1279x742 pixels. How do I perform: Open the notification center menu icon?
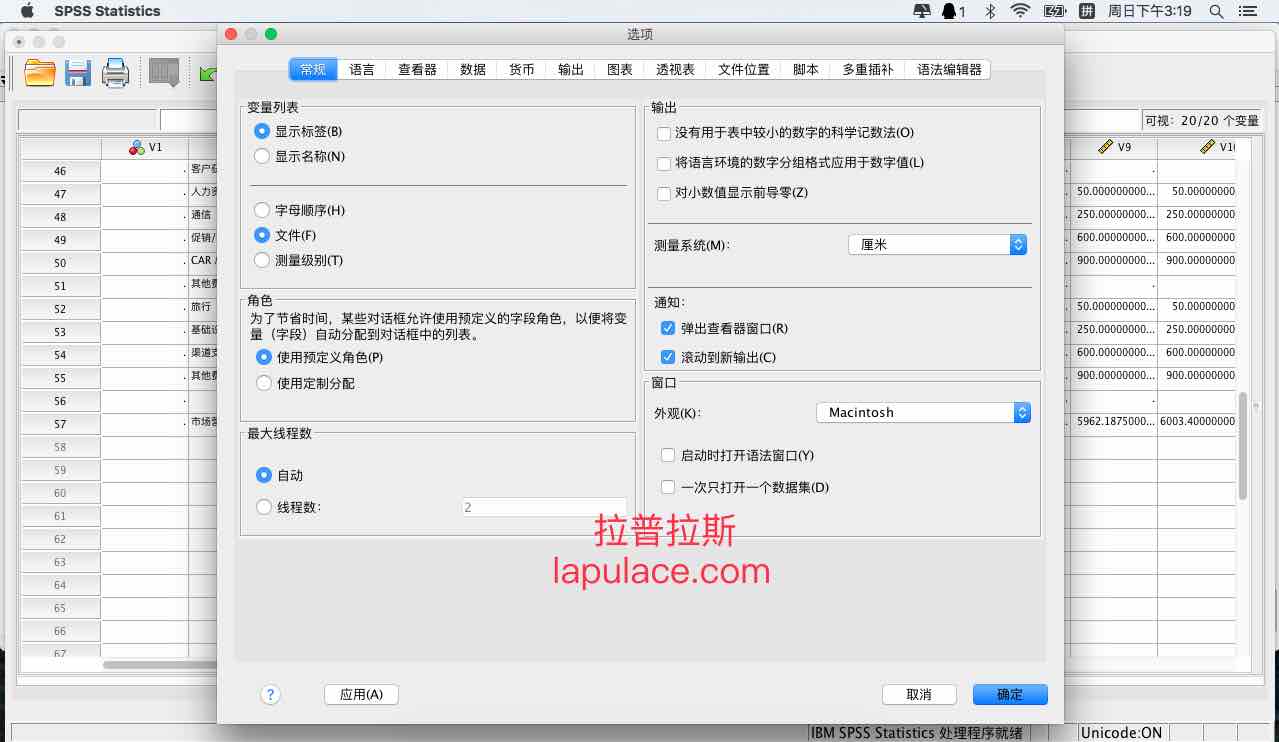pyautogui.click(x=1246, y=11)
